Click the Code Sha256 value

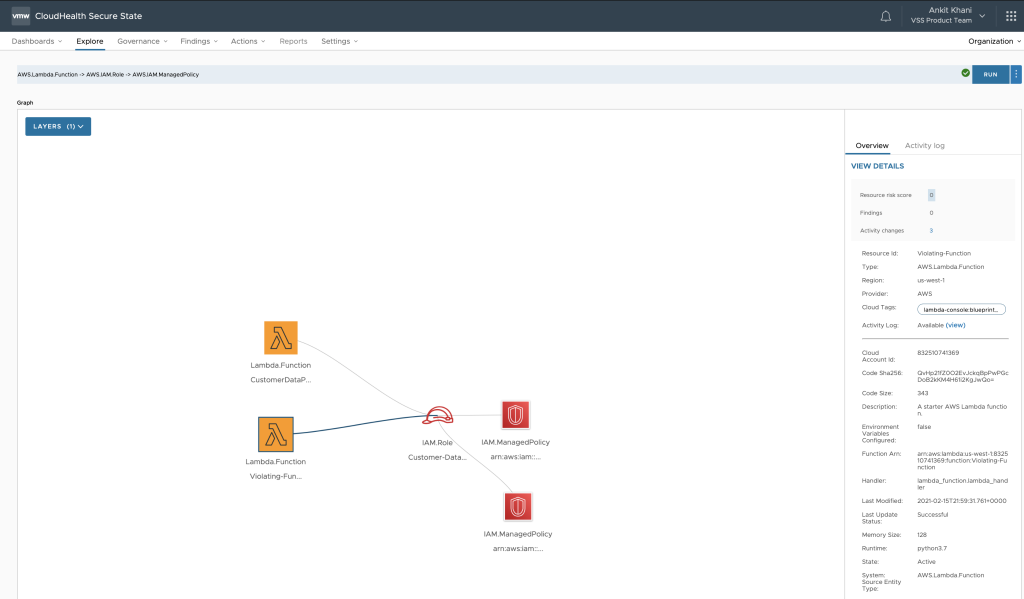click(963, 376)
